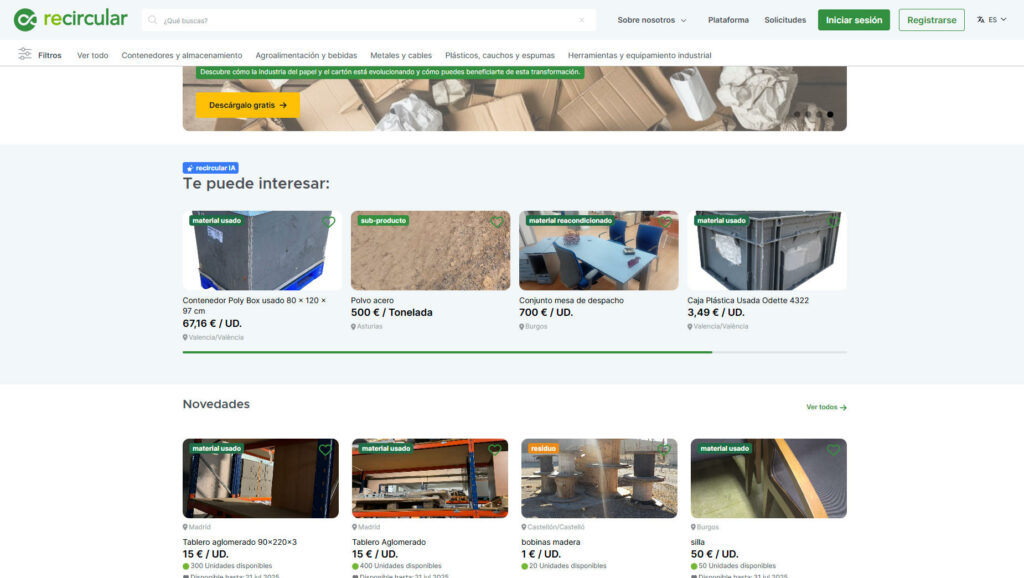Clear search with the X icon
Image resolution: width=1024 pixels, height=578 pixels.
tap(581, 20)
